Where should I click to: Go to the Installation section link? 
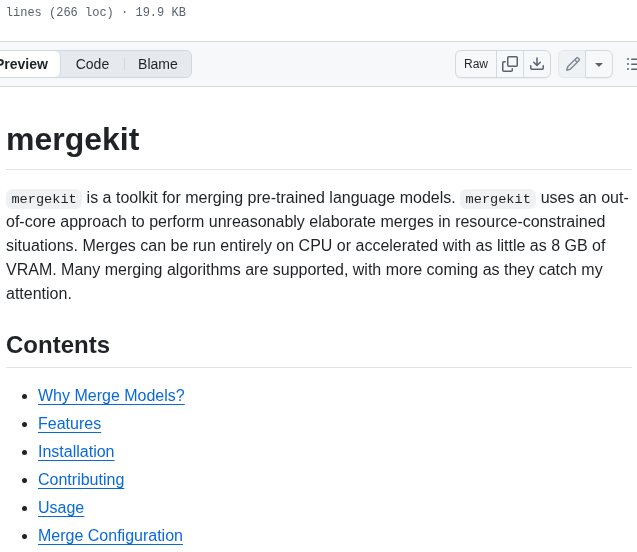pyautogui.click(x=76, y=451)
